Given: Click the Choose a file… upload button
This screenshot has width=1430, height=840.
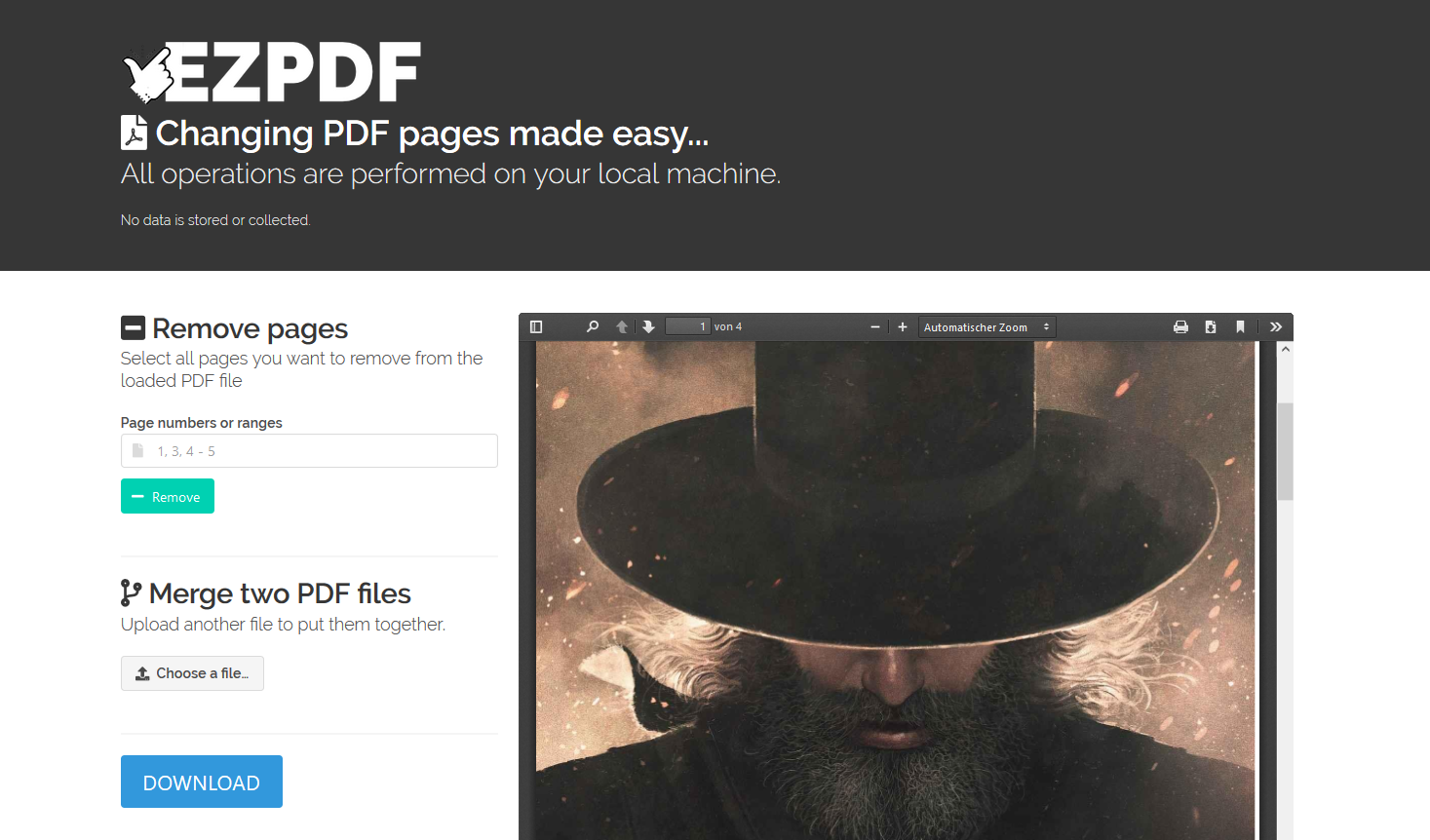Looking at the screenshot, I should point(192,673).
